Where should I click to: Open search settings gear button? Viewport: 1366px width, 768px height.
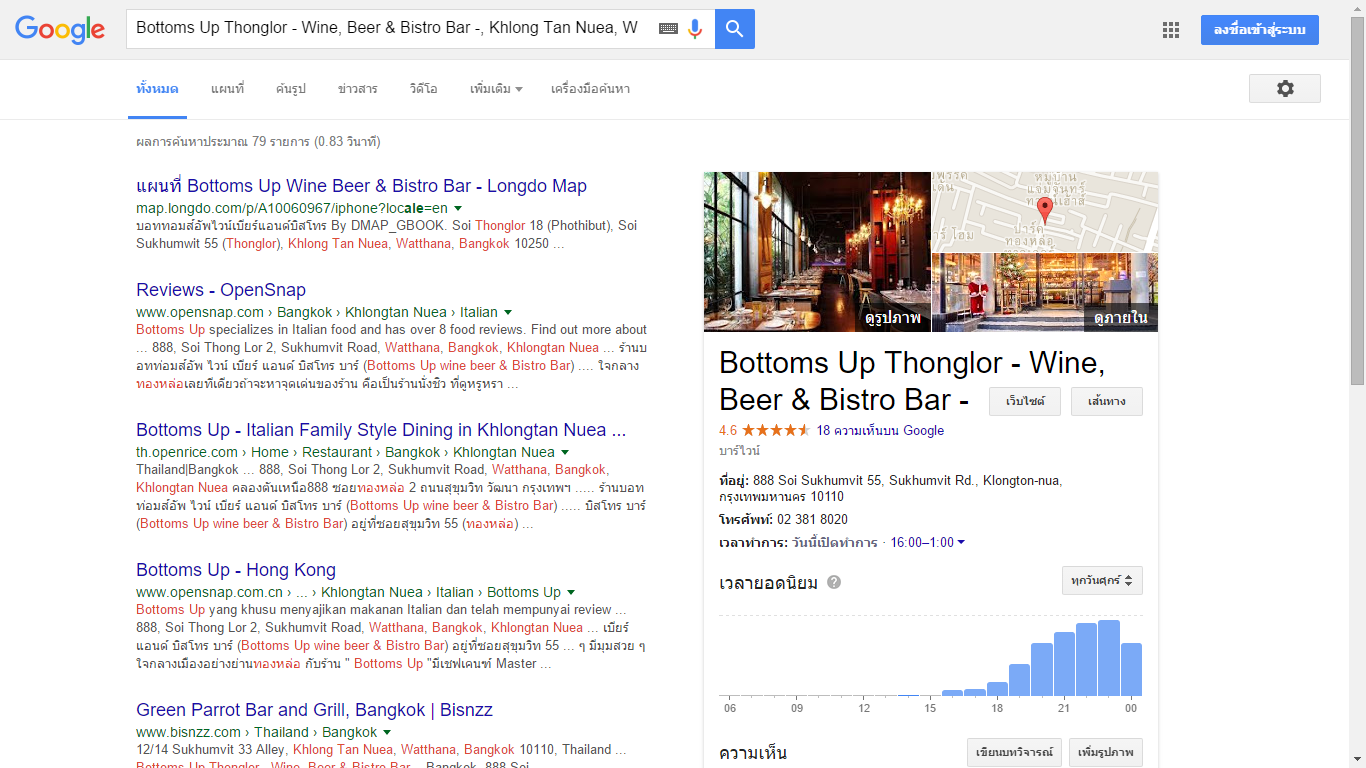tap(1285, 88)
